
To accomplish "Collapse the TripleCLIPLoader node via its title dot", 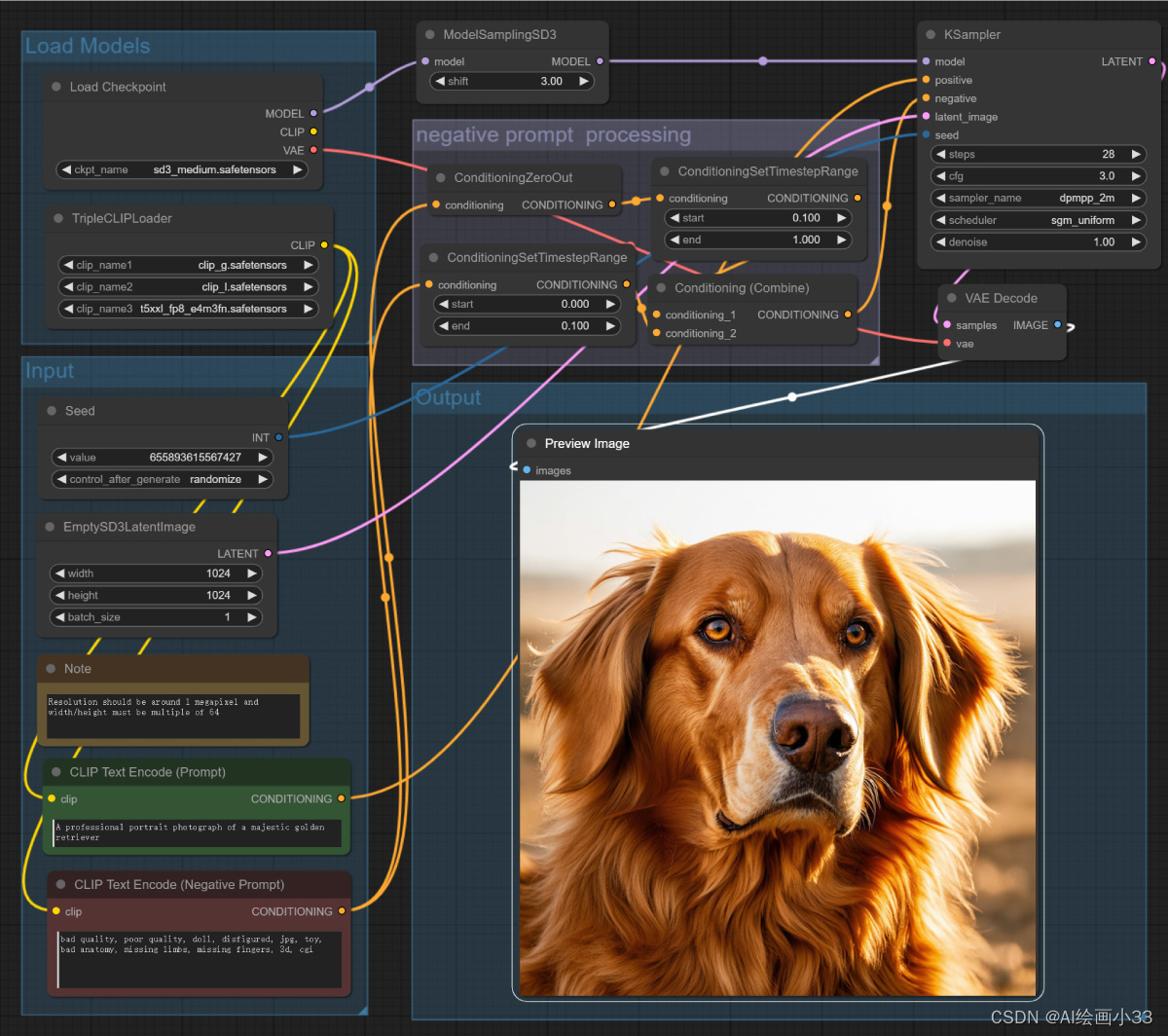I will (58, 218).
